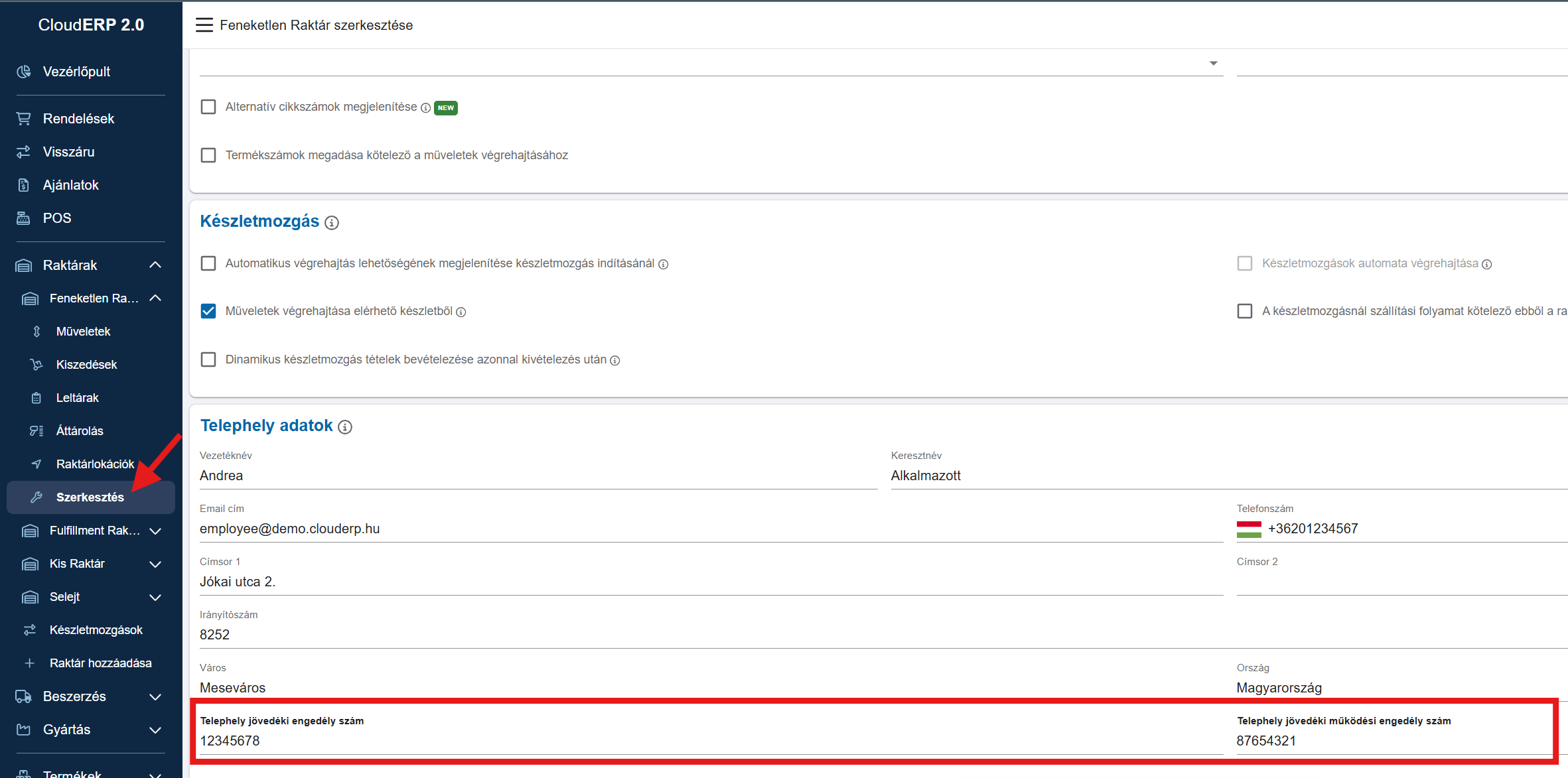Click the Hungarian flag phone prefix icon
The image size is (1568, 778).
(1249, 529)
